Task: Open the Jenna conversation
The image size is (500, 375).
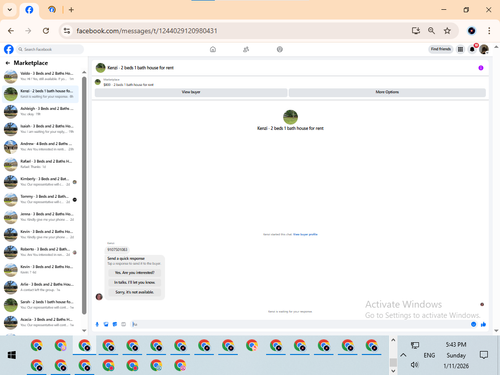Action: pos(40,217)
